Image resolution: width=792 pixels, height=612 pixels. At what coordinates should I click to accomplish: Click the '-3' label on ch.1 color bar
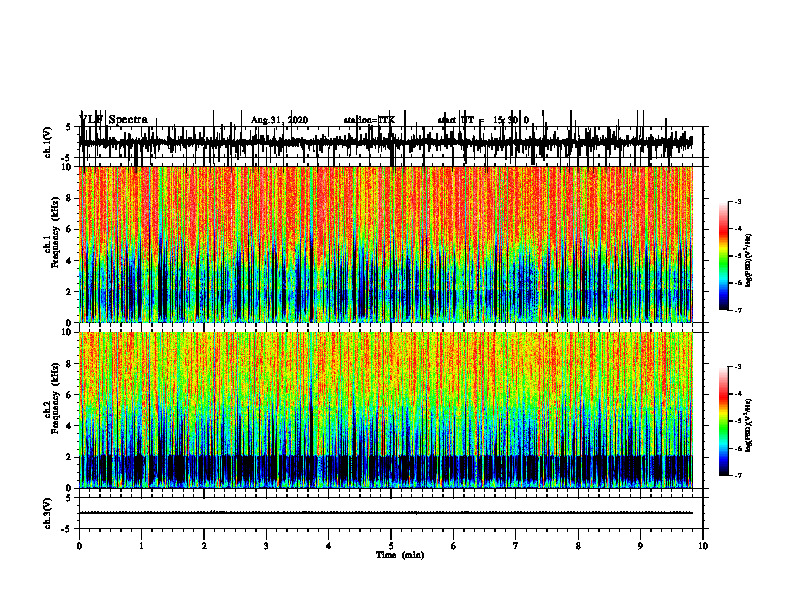[x=737, y=201]
